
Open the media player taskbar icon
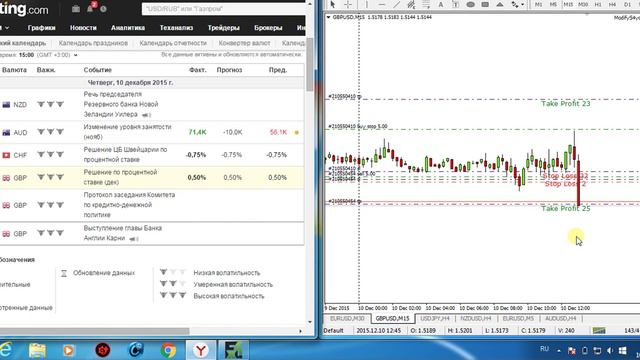click(69, 350)
